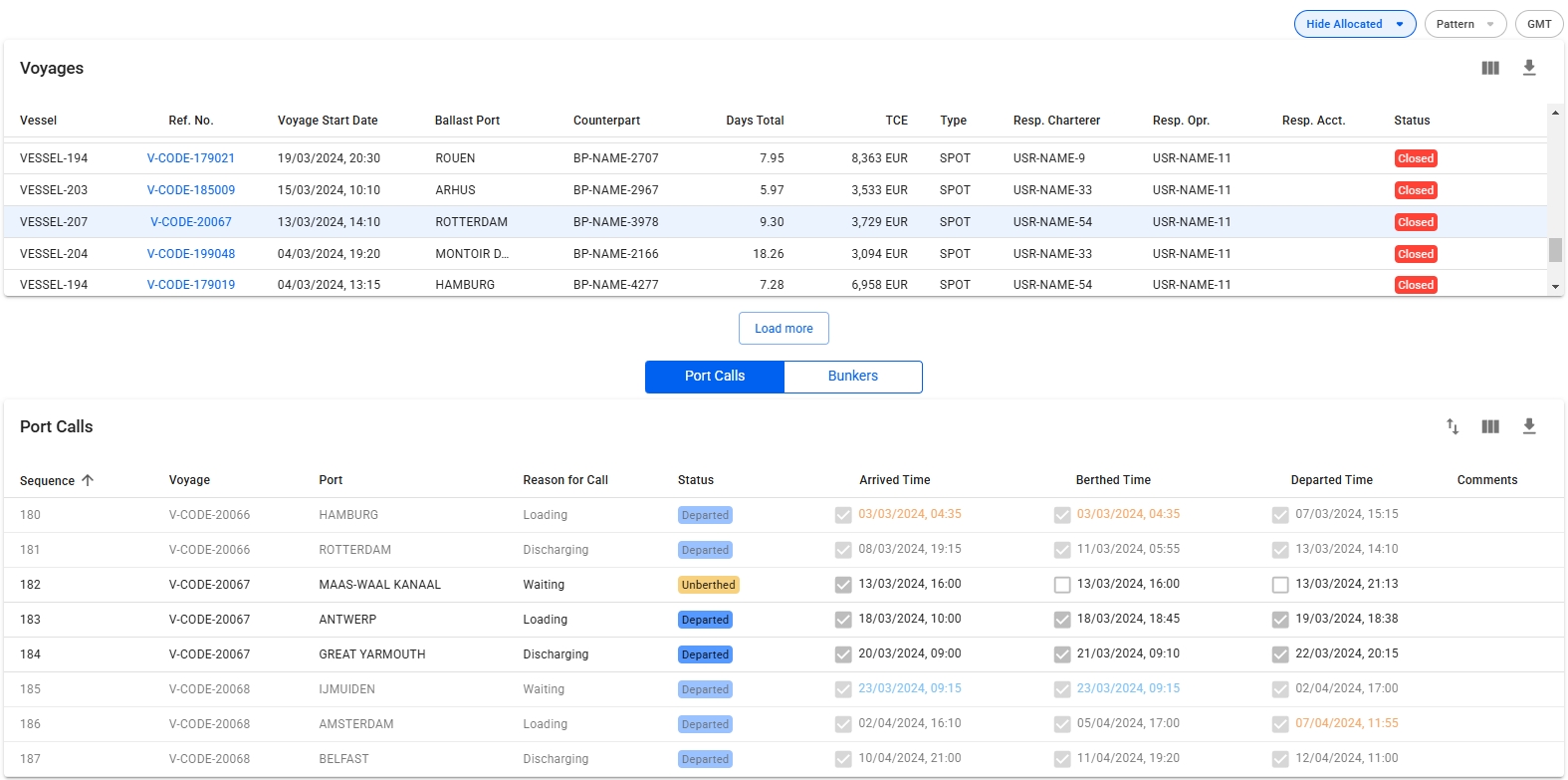Uncheck Arrived Time box for ANTWERP row
1568x780 pixels.
pos(843,620)
